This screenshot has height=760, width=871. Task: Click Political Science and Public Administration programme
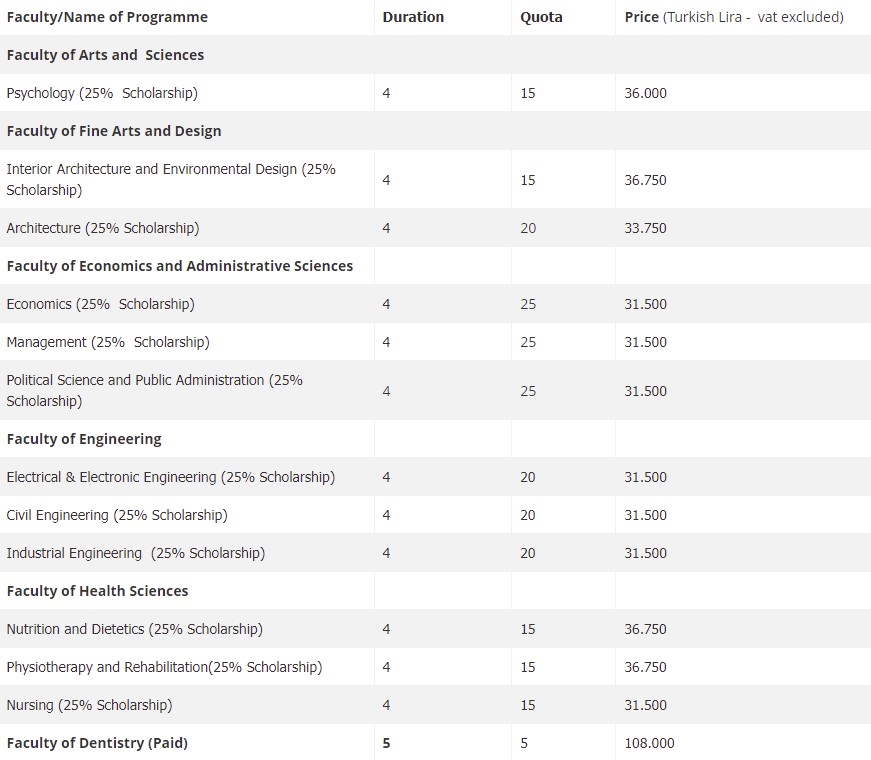pyautogui.click(x=154, y=390)
